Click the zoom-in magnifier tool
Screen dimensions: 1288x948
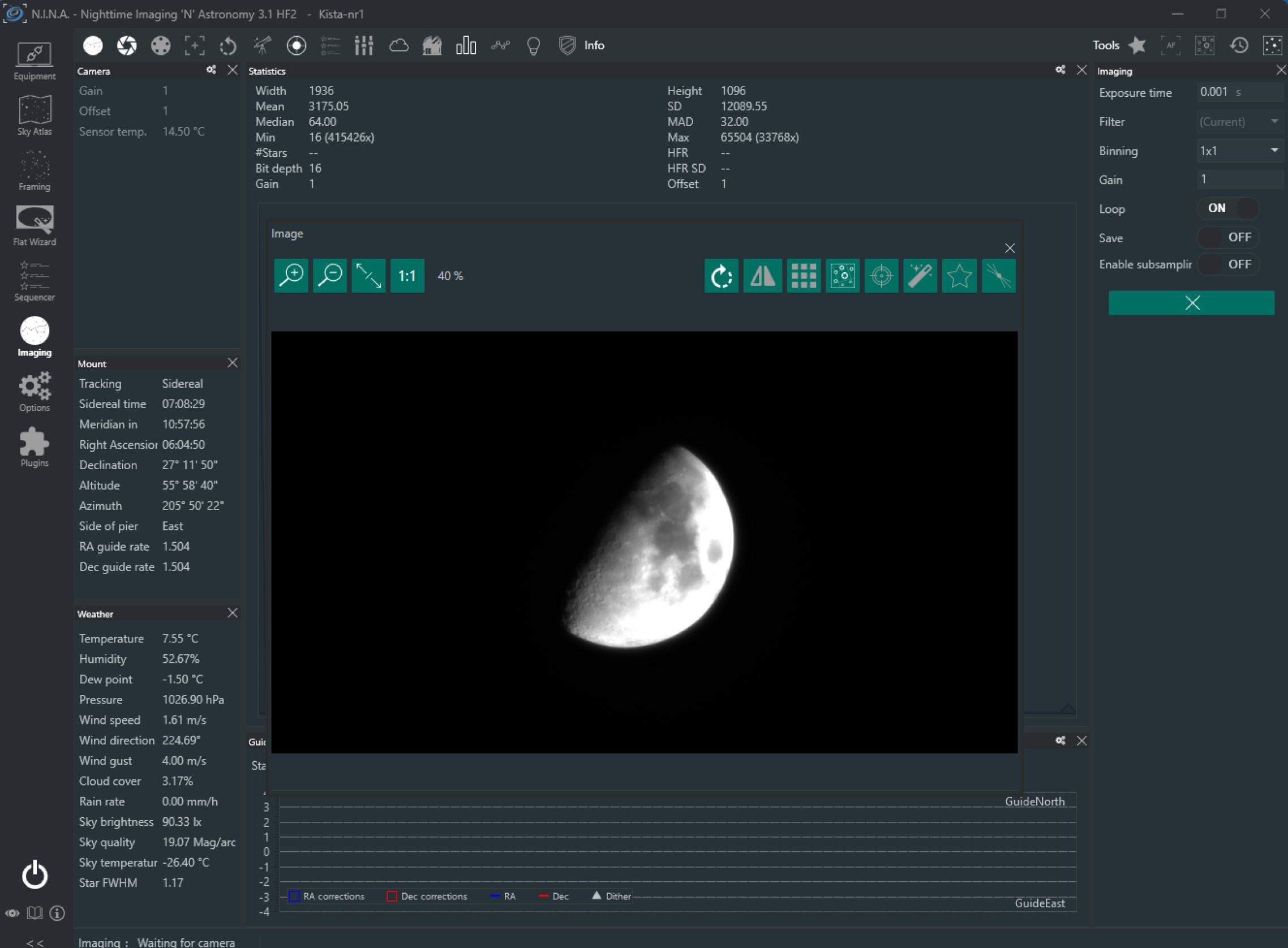pyautogui.click(x=291, y=275)
